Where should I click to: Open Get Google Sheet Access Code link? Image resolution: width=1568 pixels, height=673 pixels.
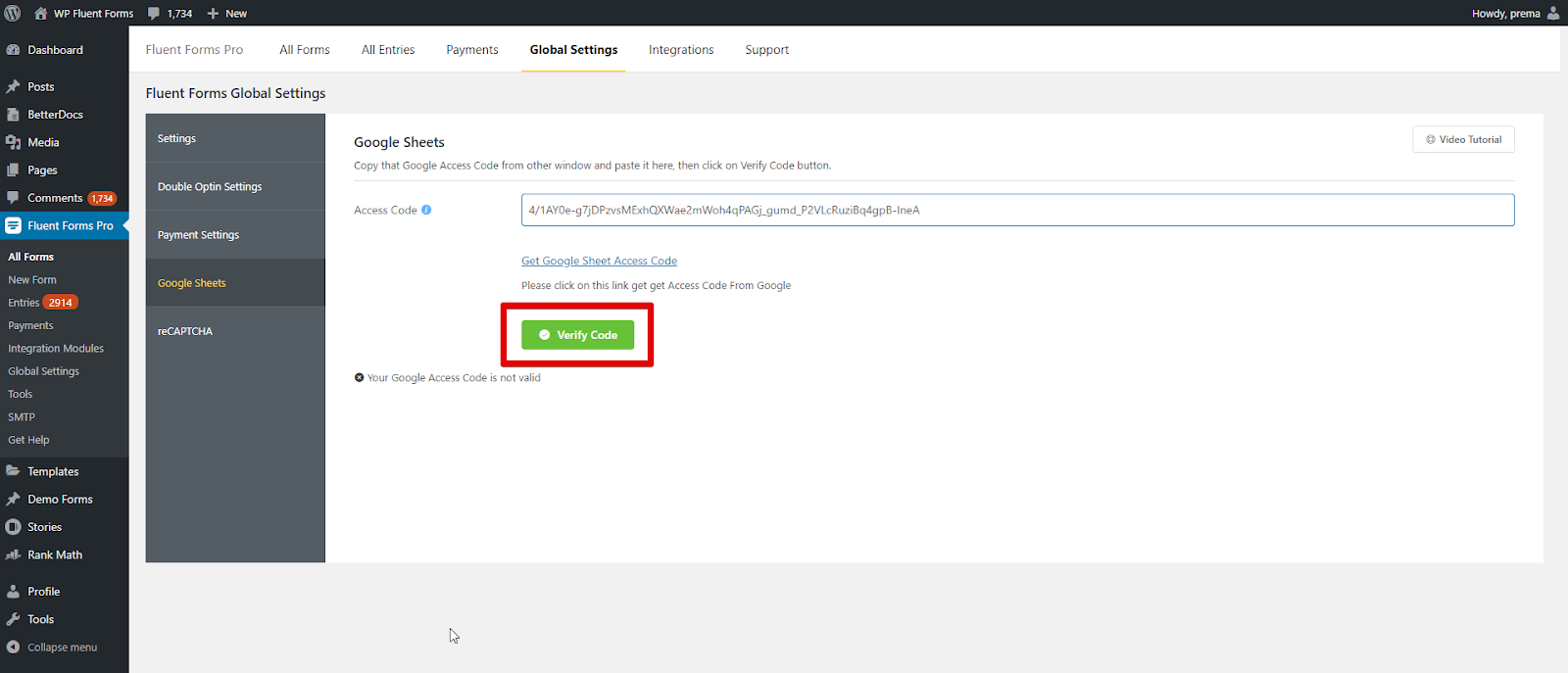599,261
